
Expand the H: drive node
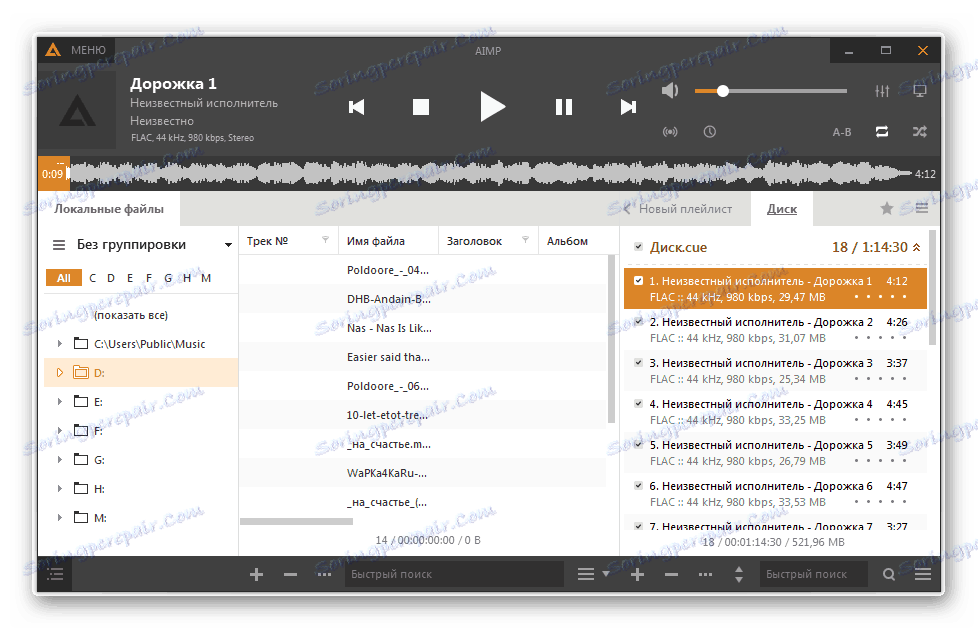(60, 489)
